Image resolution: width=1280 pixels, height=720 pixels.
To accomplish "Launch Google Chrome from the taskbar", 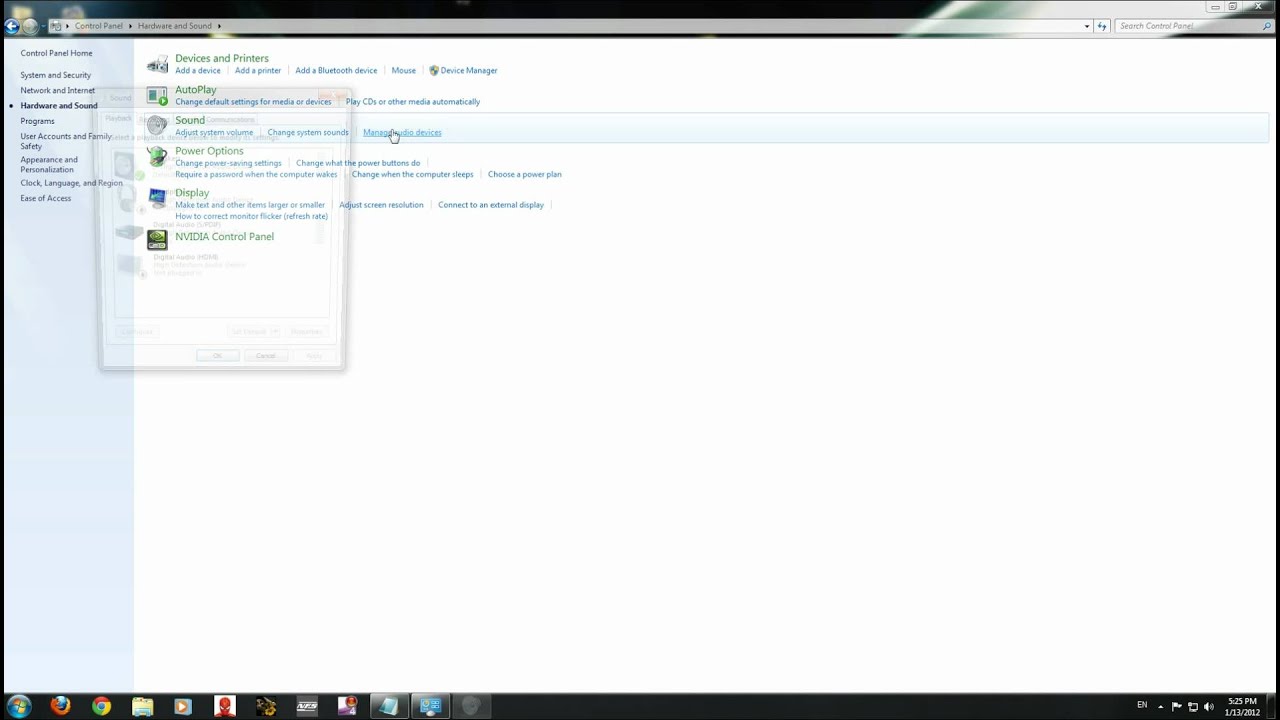I will tap(101, 706).
